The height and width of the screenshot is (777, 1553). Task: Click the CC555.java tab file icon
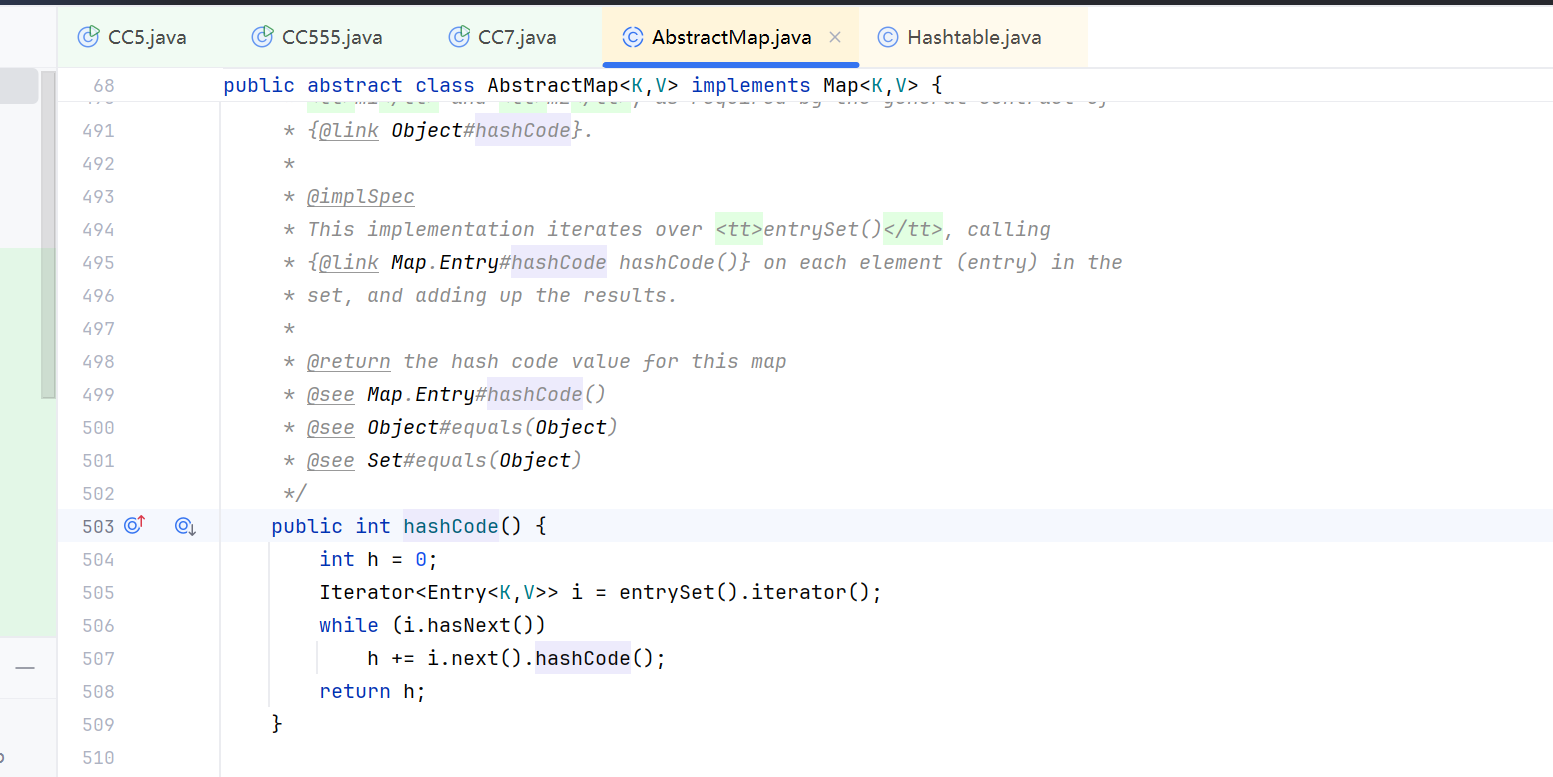coord(263,38)
